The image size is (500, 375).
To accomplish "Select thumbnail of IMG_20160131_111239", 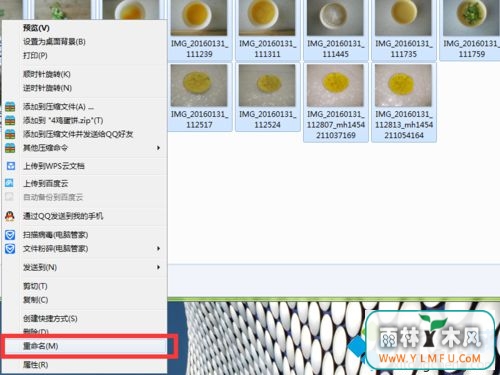I will point(199,18).
